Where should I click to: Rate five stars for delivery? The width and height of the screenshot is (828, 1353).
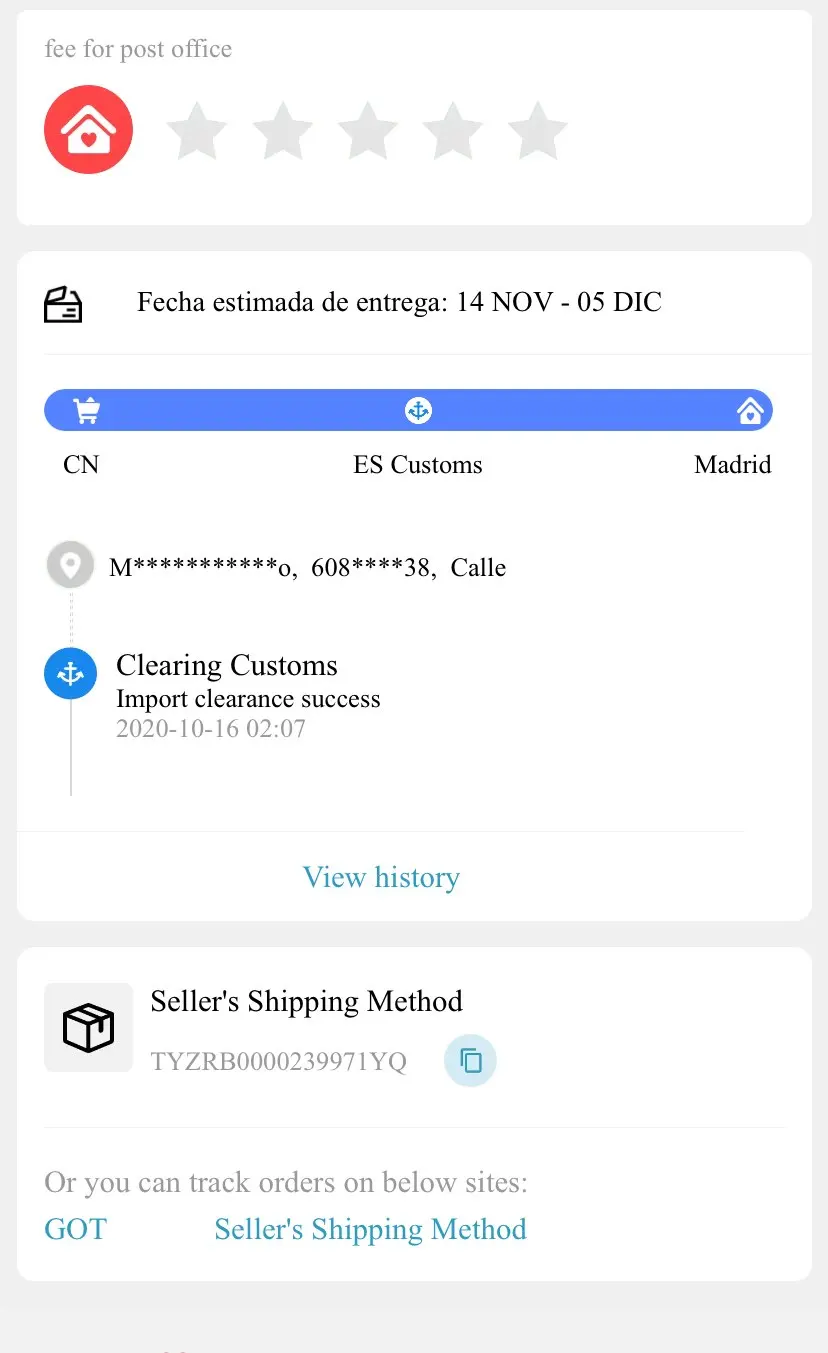537,131
